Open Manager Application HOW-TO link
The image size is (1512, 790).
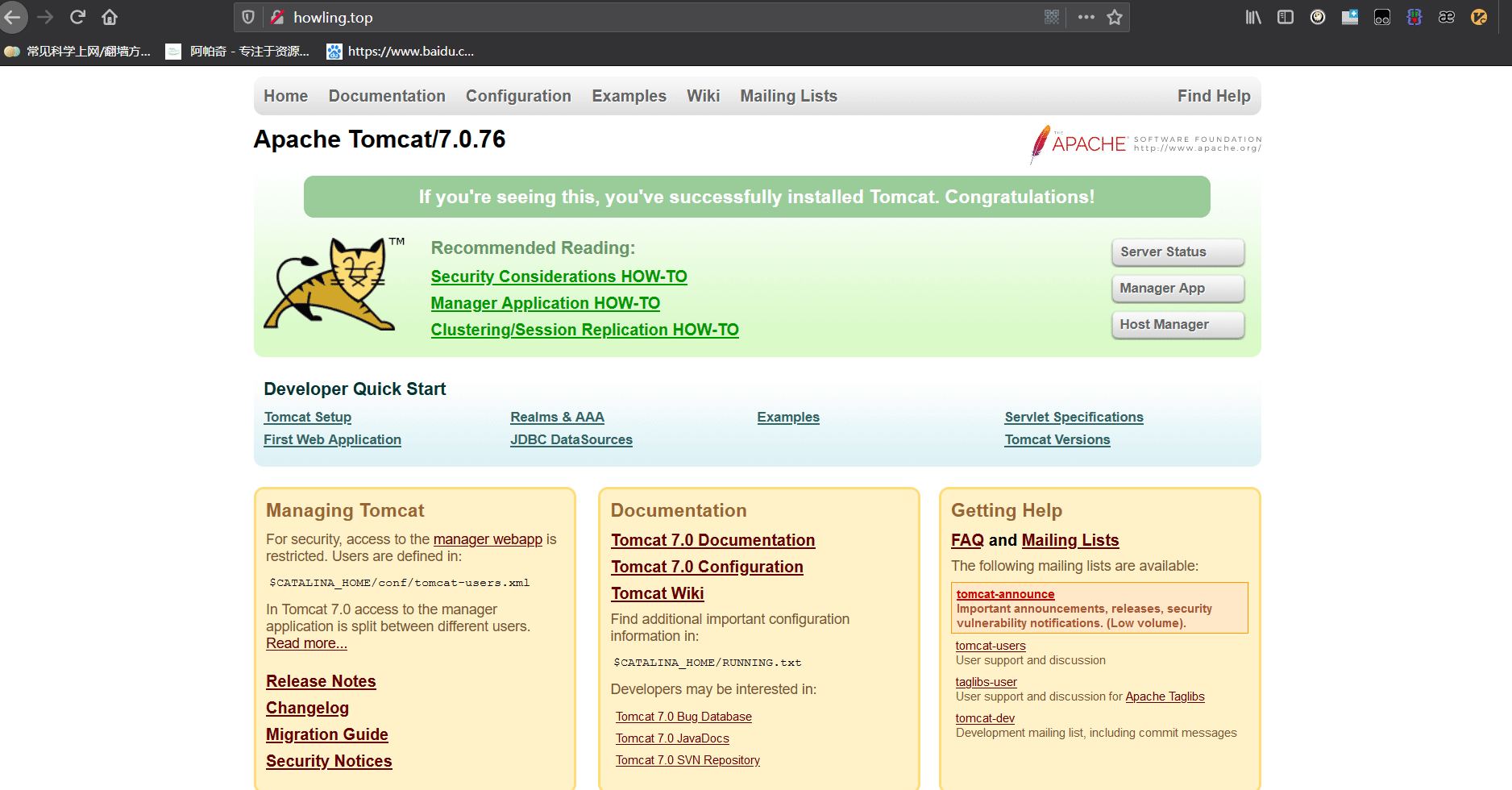545,303
